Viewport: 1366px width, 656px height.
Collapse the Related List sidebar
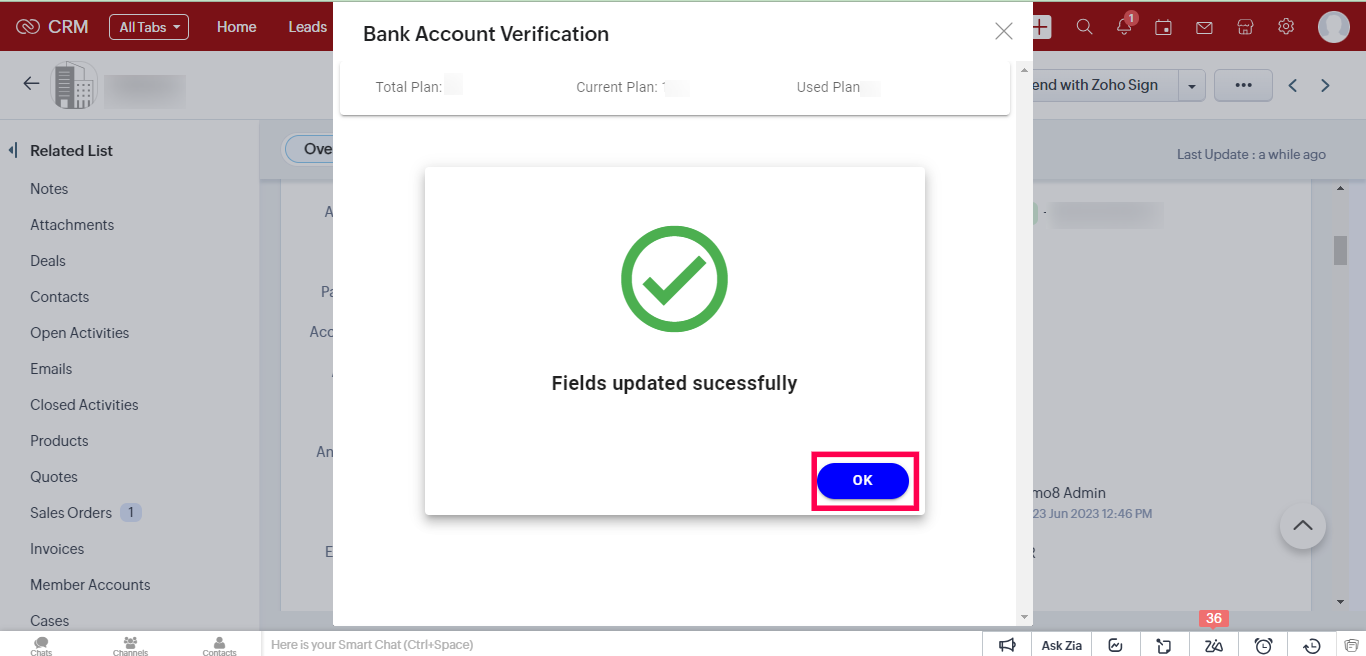tap(13, 150)
